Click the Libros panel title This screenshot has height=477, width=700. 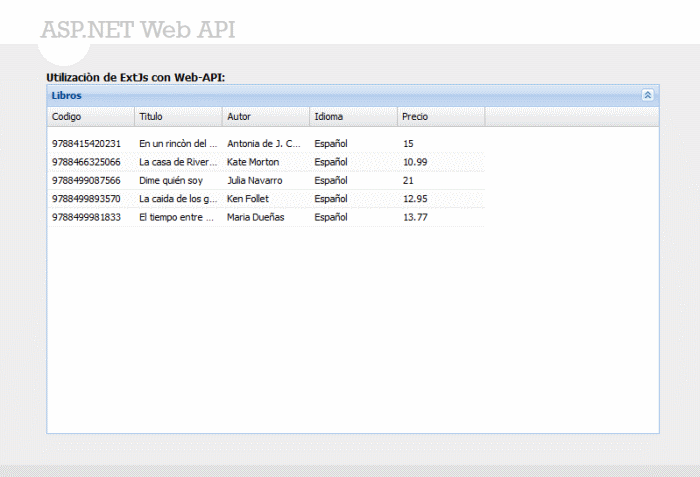click(x=67, y=95)
